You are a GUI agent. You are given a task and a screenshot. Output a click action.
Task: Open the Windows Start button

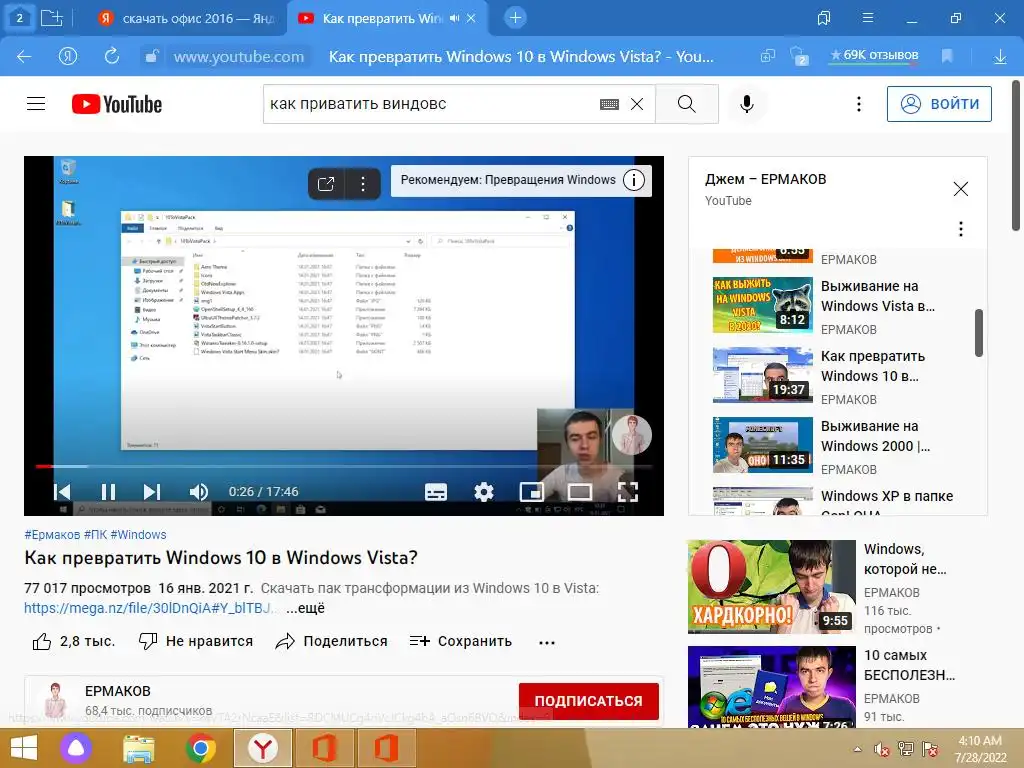[x=24, y=748]
